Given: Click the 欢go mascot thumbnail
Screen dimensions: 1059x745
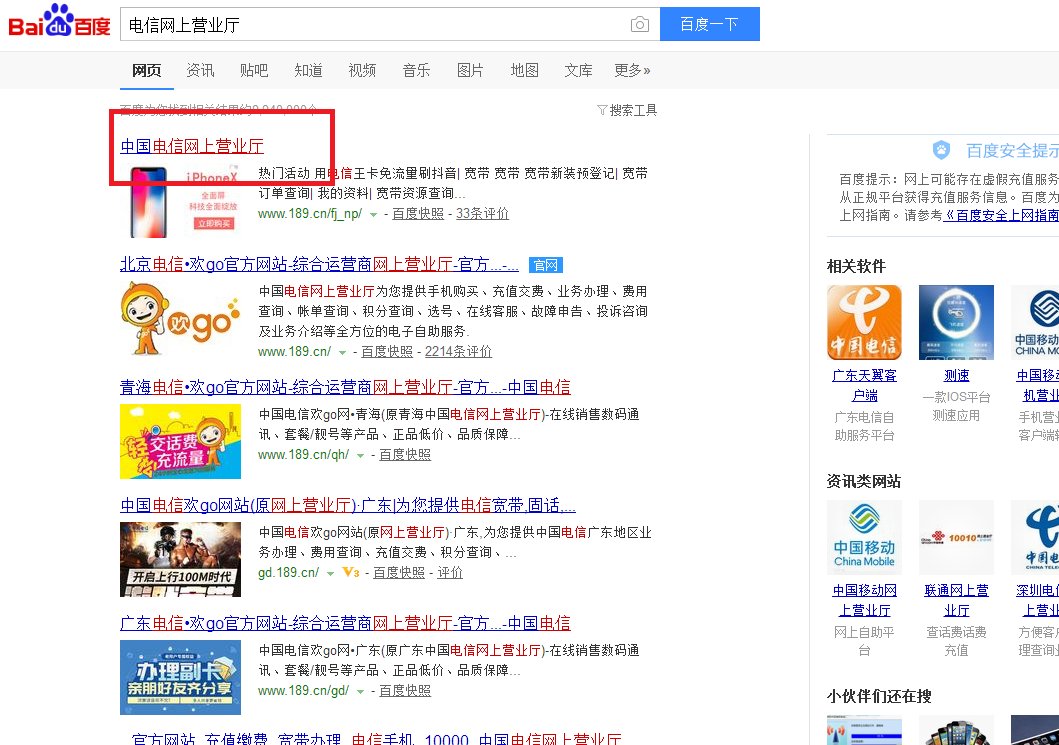Looking at the screenshot, I should point(180,319).
